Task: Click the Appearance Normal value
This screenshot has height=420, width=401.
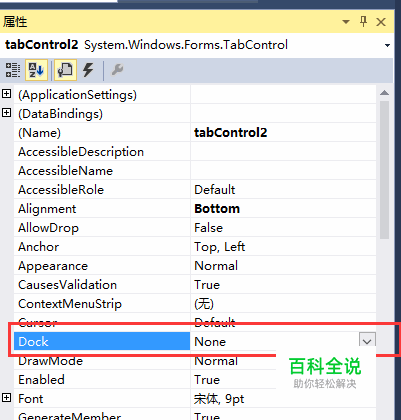Action: coord(216,266)
